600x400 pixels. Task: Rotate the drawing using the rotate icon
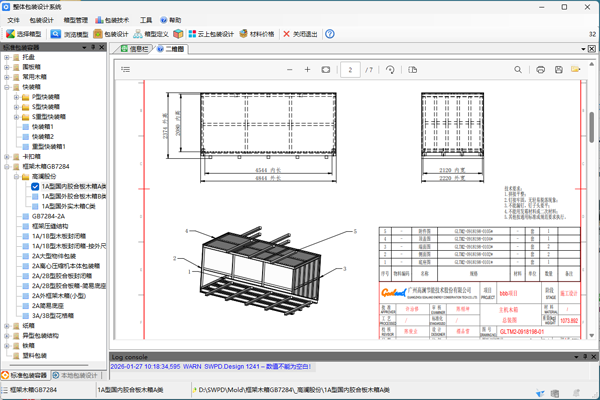(x=390, y=70)
